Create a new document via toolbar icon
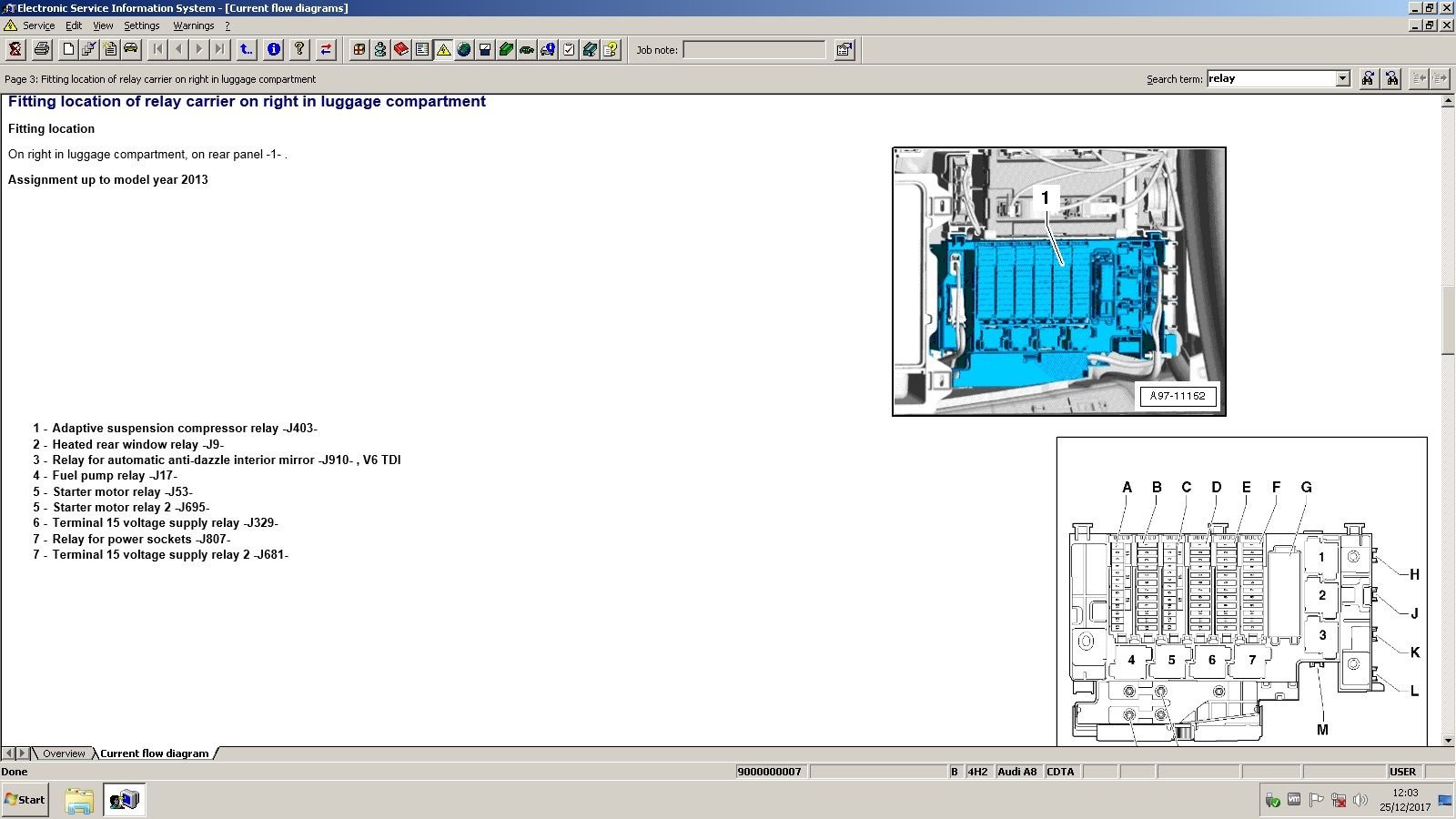Screen dimensions: 1456x819 (x=68, y=50)
